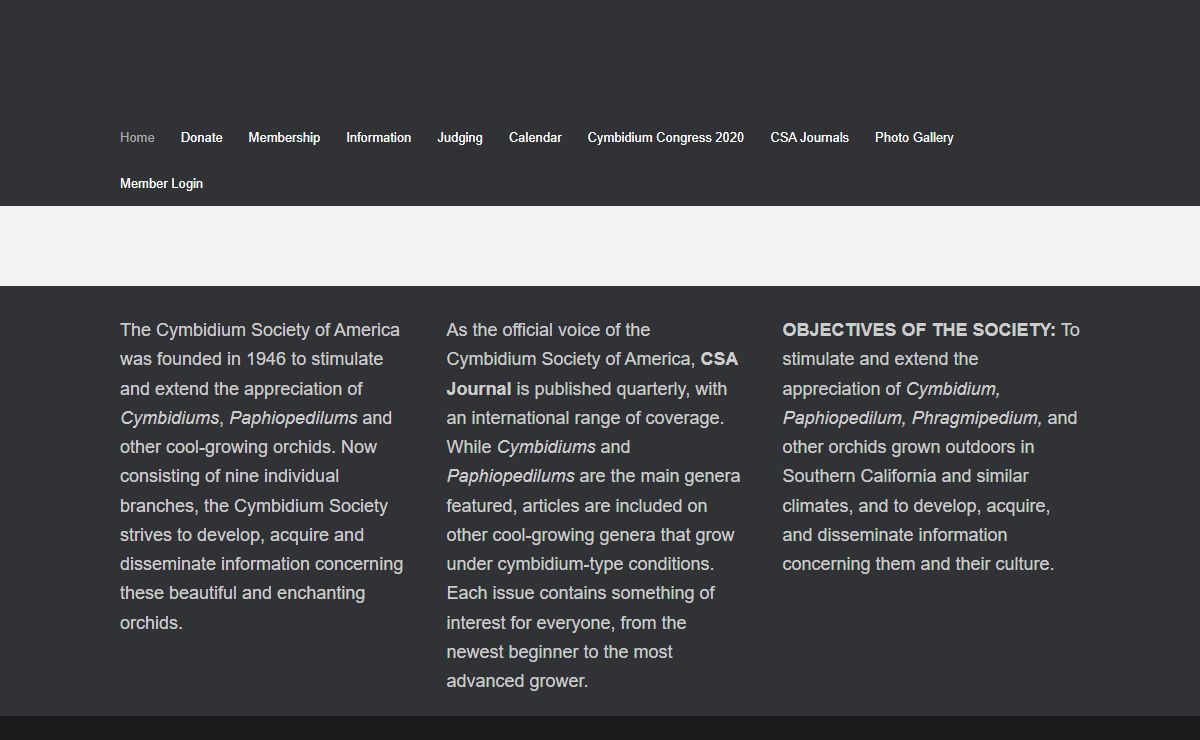Click 'concerning them and their culture.' line
The width and height of the screenshot is (1200, 740).
click(x=918, y=564)
